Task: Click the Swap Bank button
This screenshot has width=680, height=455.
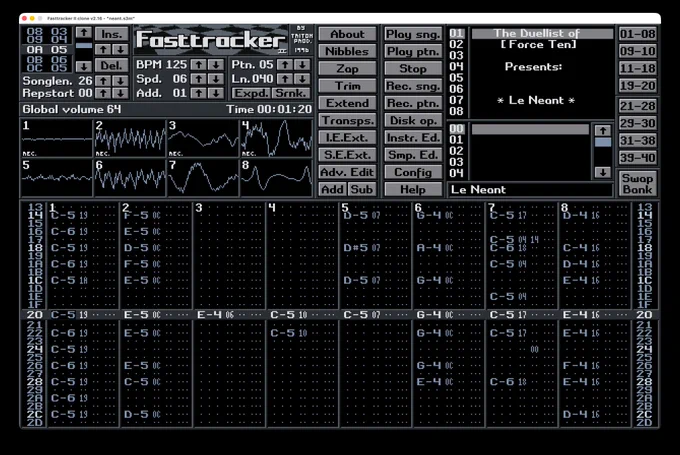Action: coord(637,184)
